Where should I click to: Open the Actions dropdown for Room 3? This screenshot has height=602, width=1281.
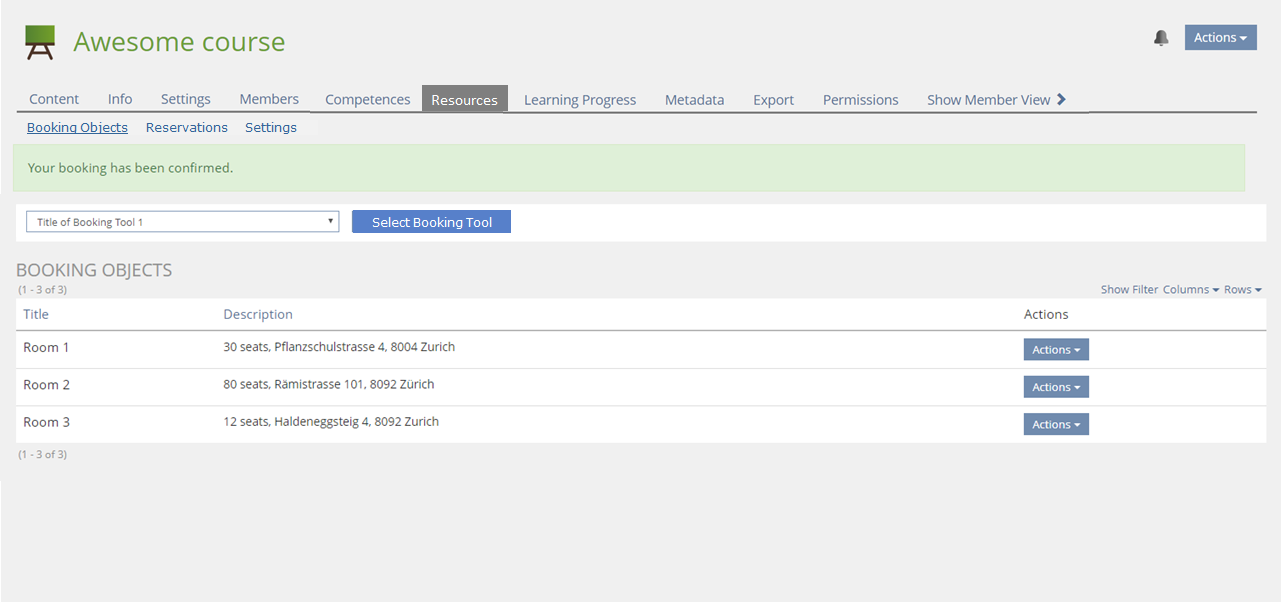pos(1055,425)
